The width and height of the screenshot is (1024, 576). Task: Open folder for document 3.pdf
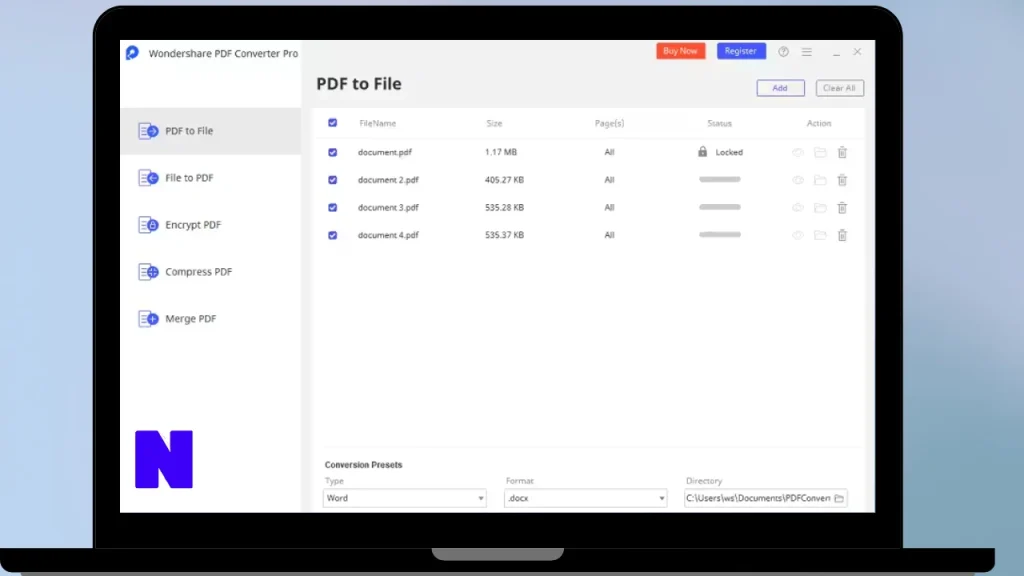[820, 208]
